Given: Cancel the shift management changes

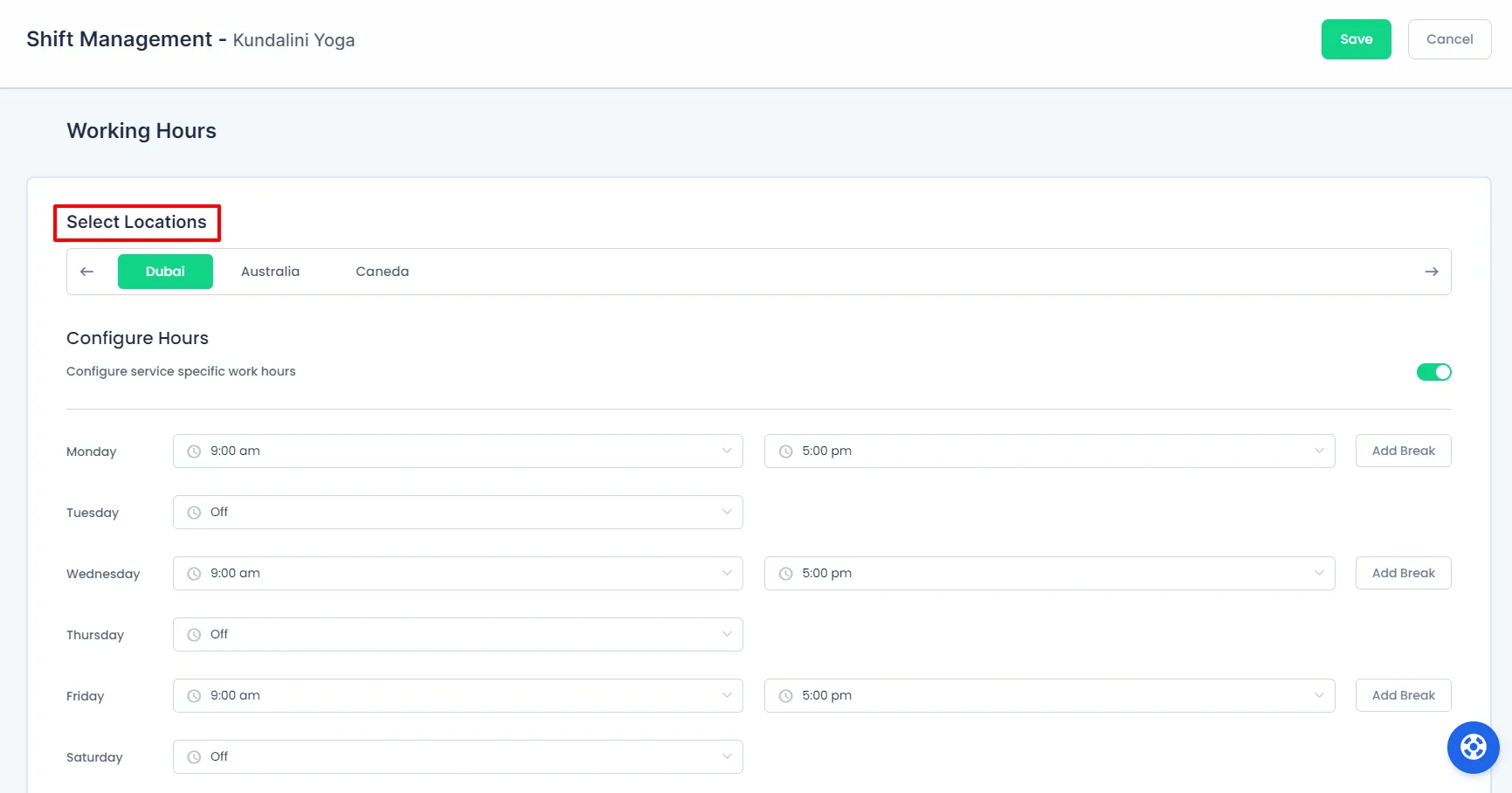Looking at the screenshot, I should [1449, 39].
